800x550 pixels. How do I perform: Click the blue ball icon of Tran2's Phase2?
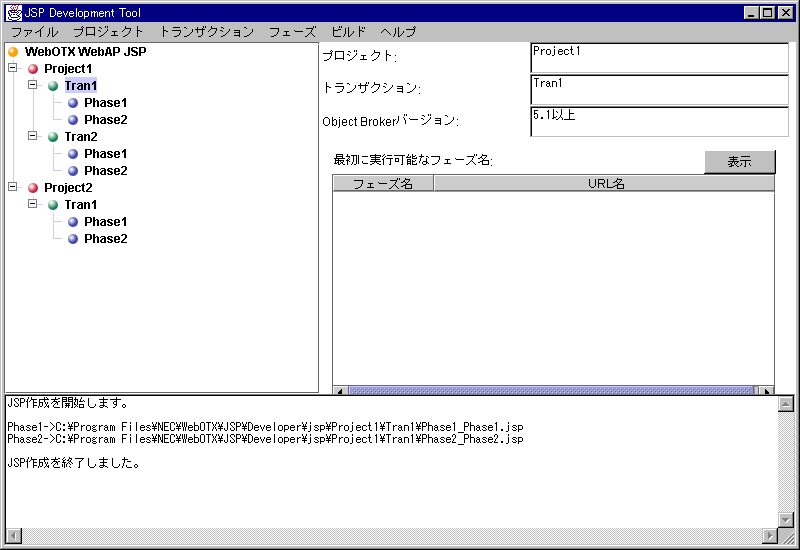pyautogui.click(x=73, y=171)
